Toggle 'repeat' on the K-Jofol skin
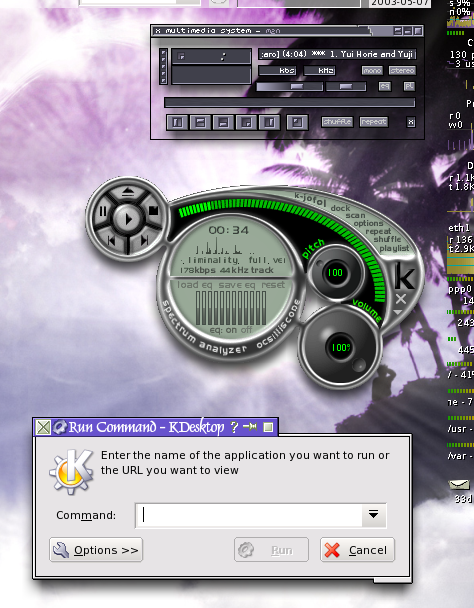 pyautogui.click(x=379, y=231)
